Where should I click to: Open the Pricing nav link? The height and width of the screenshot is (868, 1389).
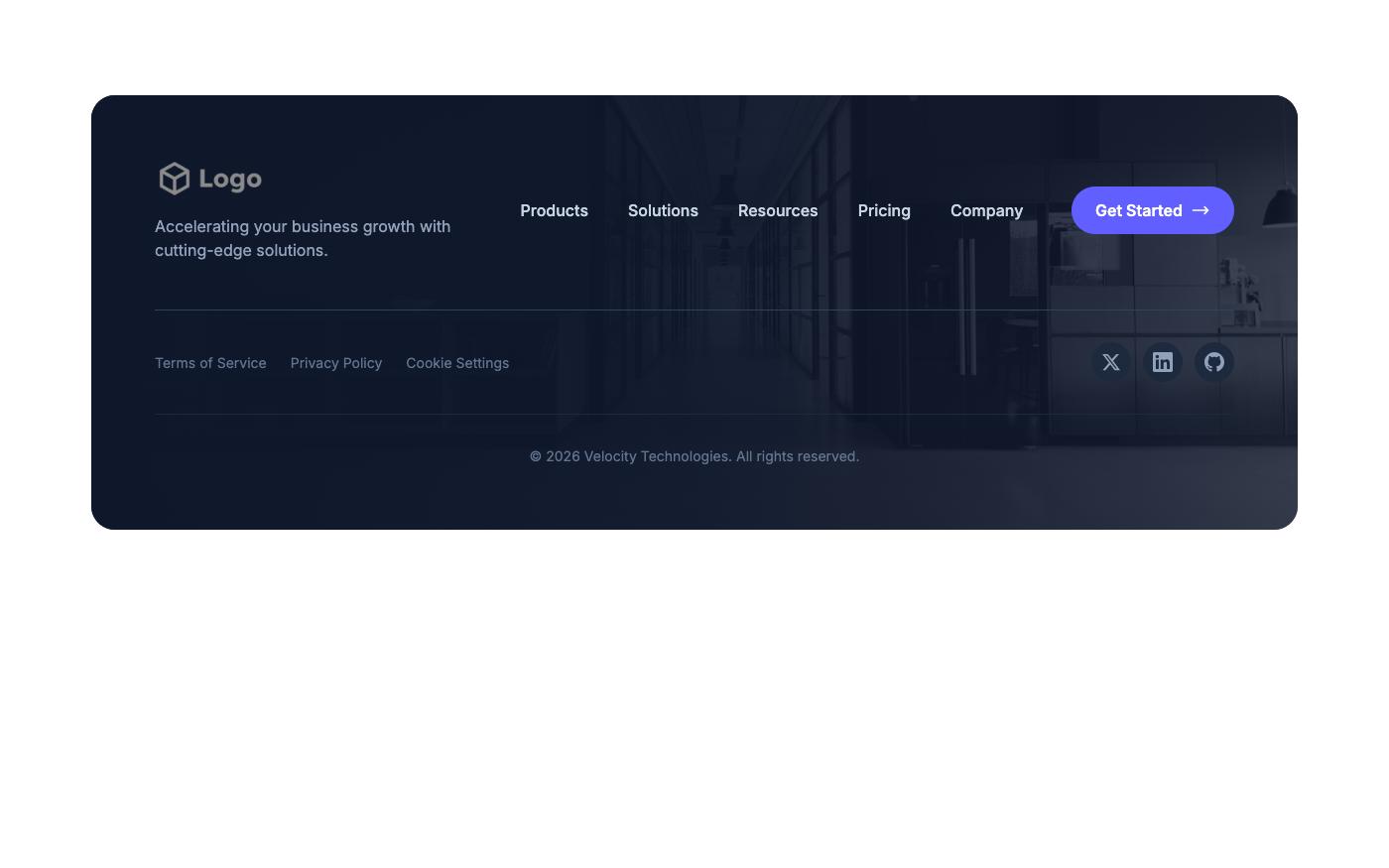(x=884, y=210)
